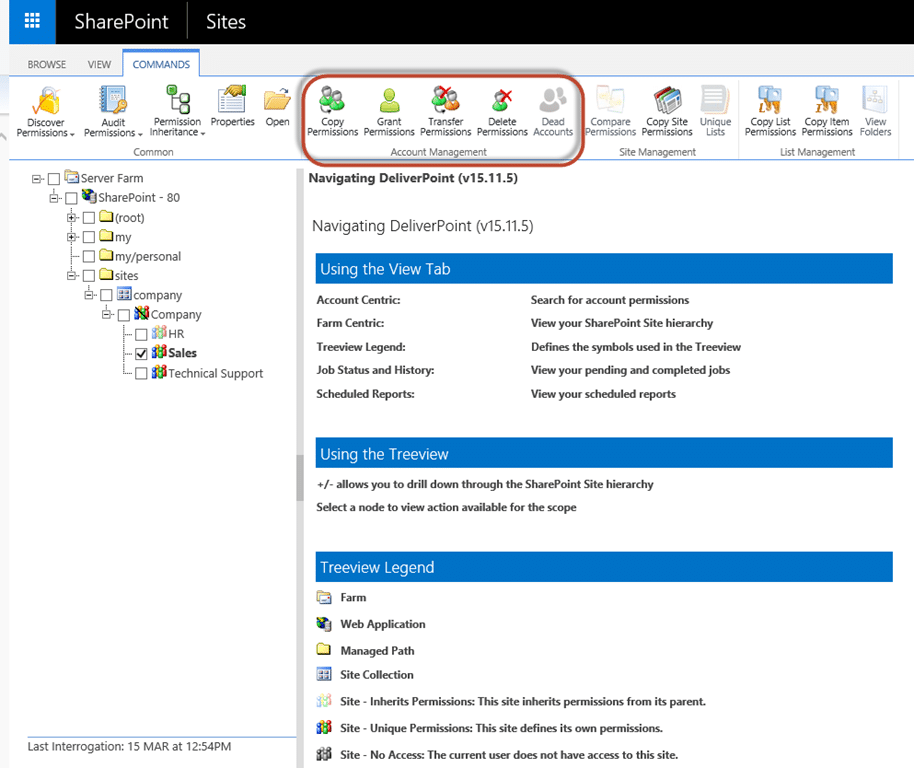This screenshot has width=914, height=768.
Task: Check the my/personal node checkbox
Action: pos(89,256)
